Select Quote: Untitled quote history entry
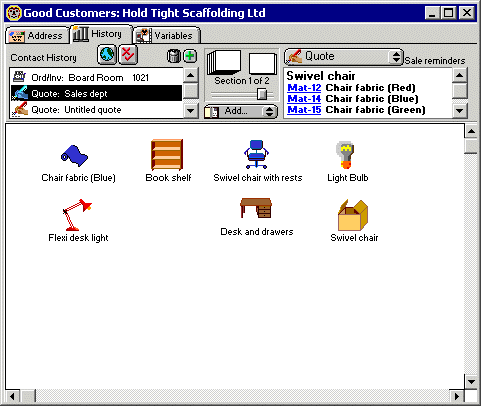This screenshot has width=481, height=406. pos(97,110)
